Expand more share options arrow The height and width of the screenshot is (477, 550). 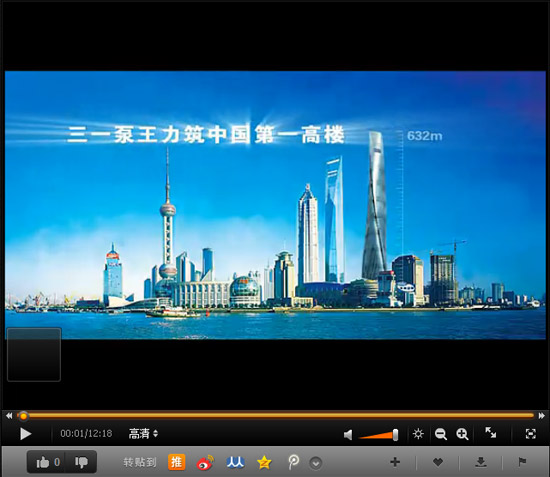click(x=316, y=463)
